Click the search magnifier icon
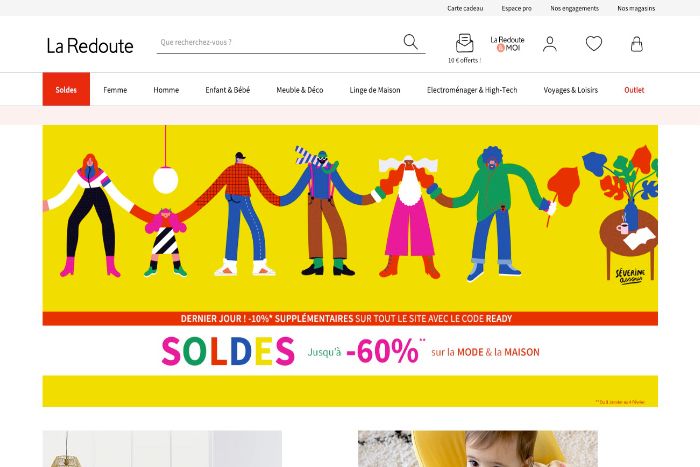This screenshot has height=467, width=700. point(410,42)
